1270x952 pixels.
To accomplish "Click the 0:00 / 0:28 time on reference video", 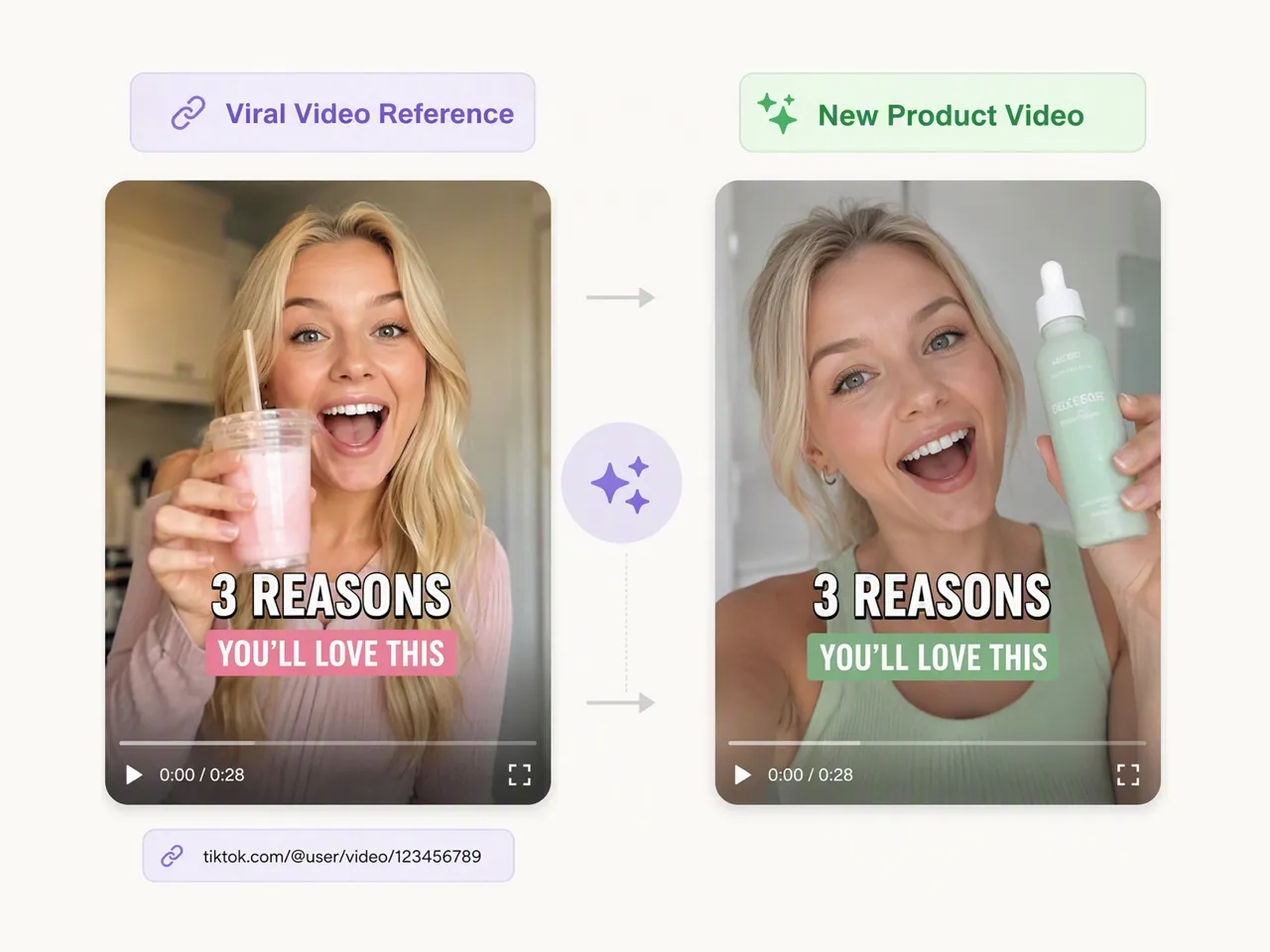I will click(x=201, y=774).
